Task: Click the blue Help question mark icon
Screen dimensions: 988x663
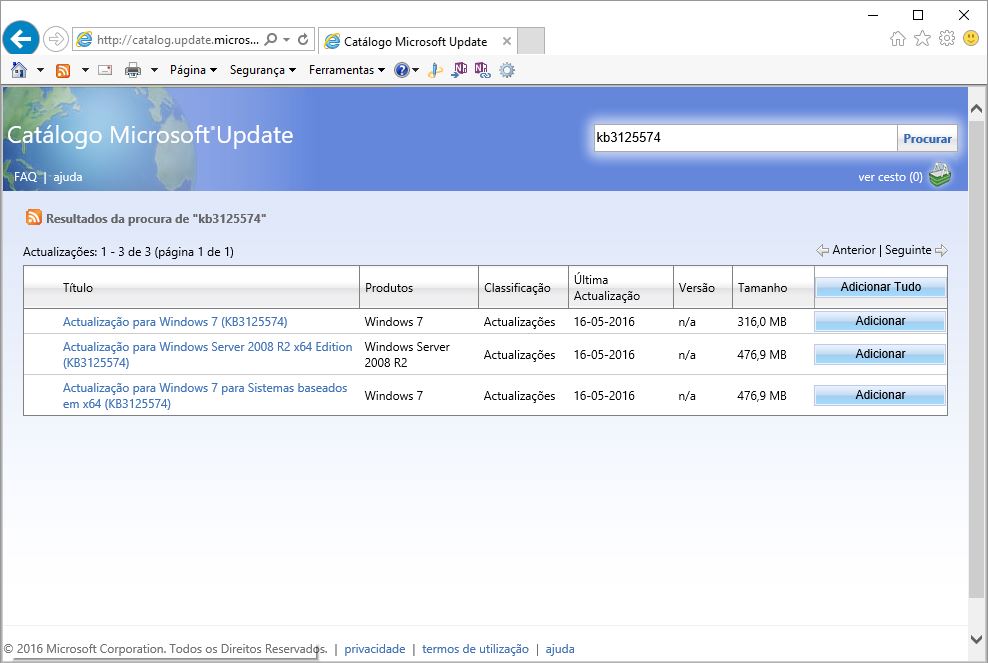Action: [x=401, y=70]
